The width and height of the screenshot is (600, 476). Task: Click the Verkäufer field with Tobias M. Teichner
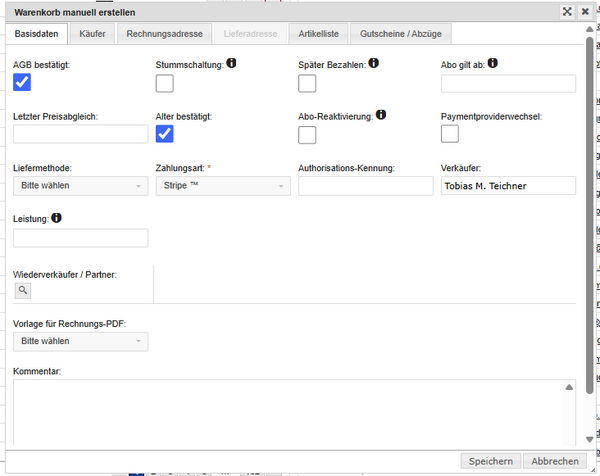pos(508,186)
